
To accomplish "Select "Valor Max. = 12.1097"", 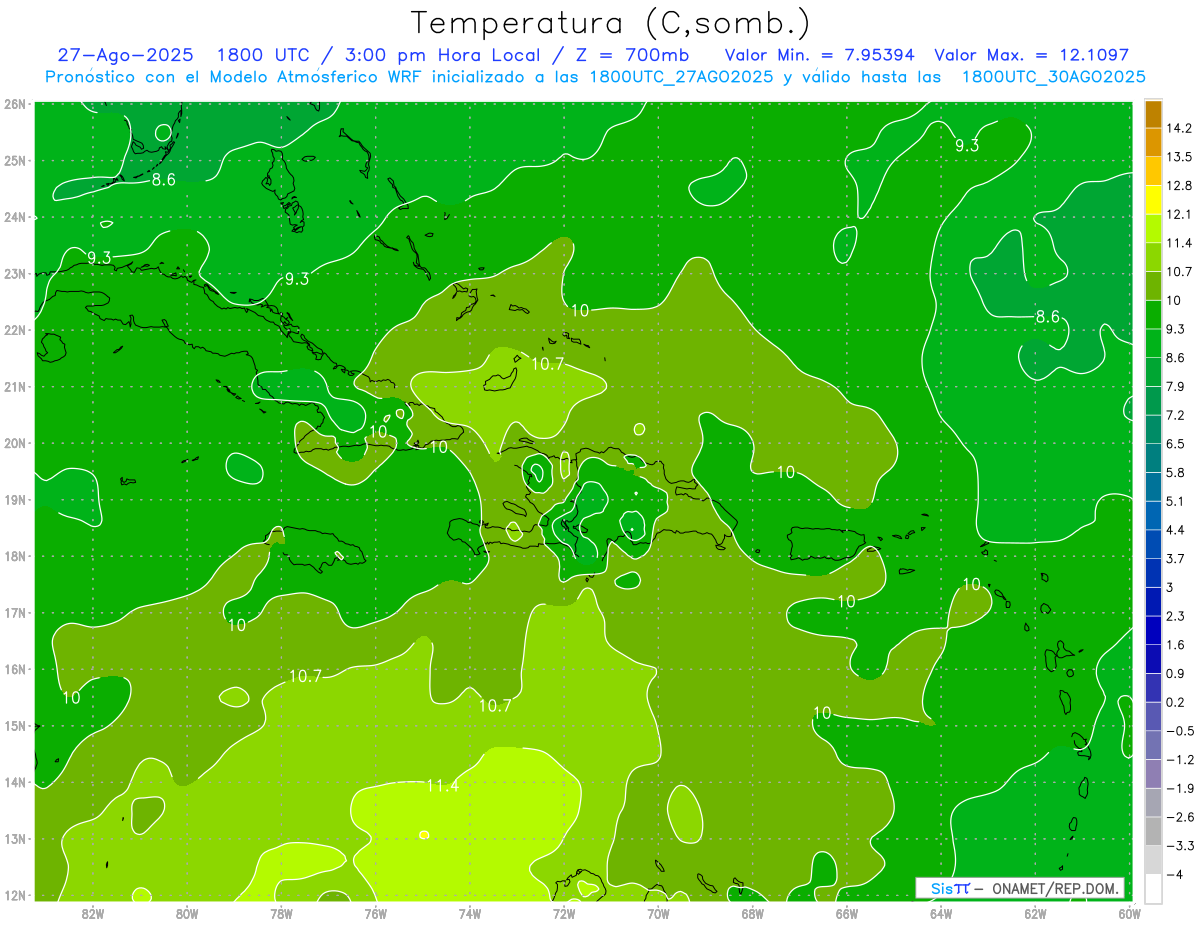I will 1031,56.
